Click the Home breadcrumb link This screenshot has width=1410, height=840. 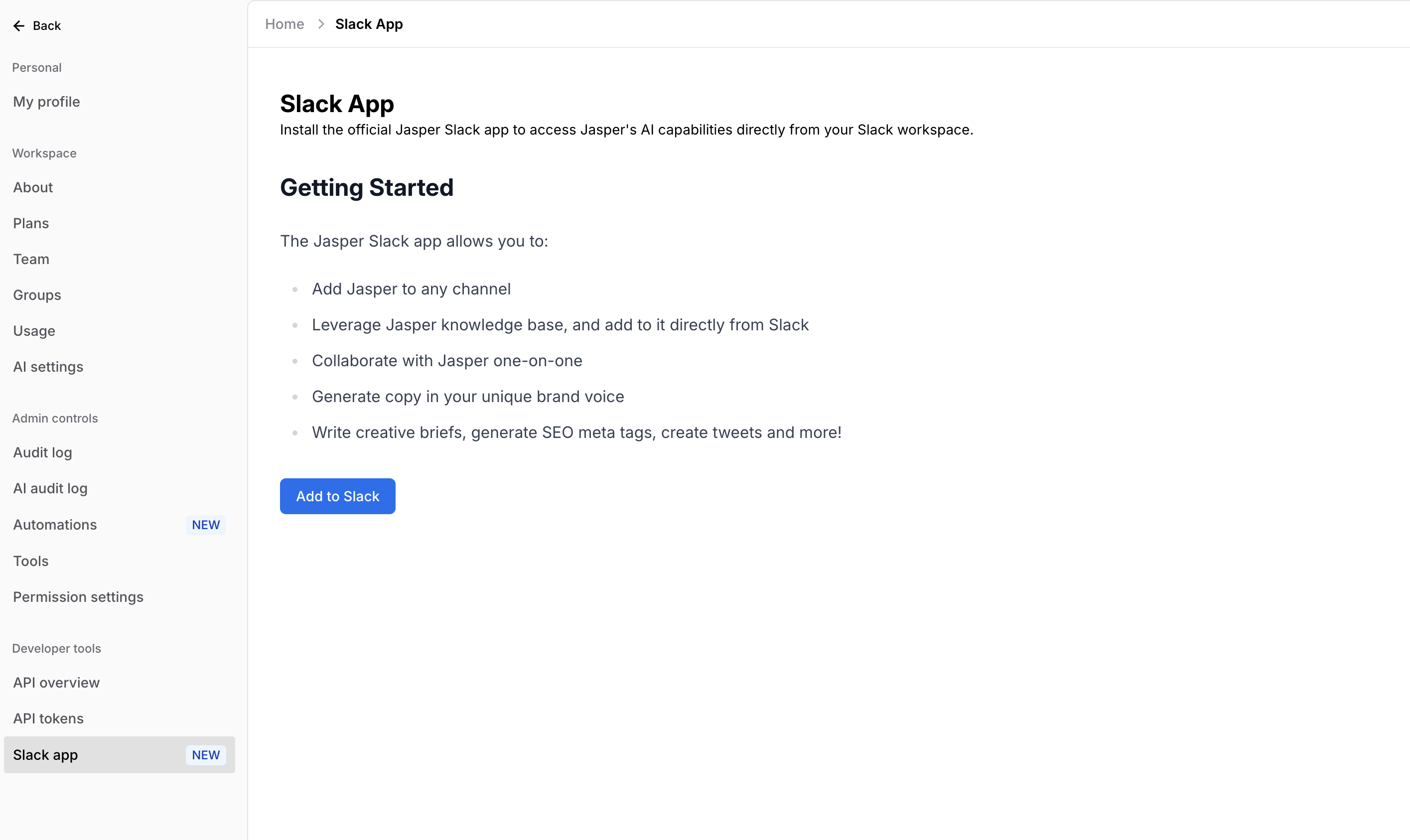pyautogui.click(x=284, y=24)
